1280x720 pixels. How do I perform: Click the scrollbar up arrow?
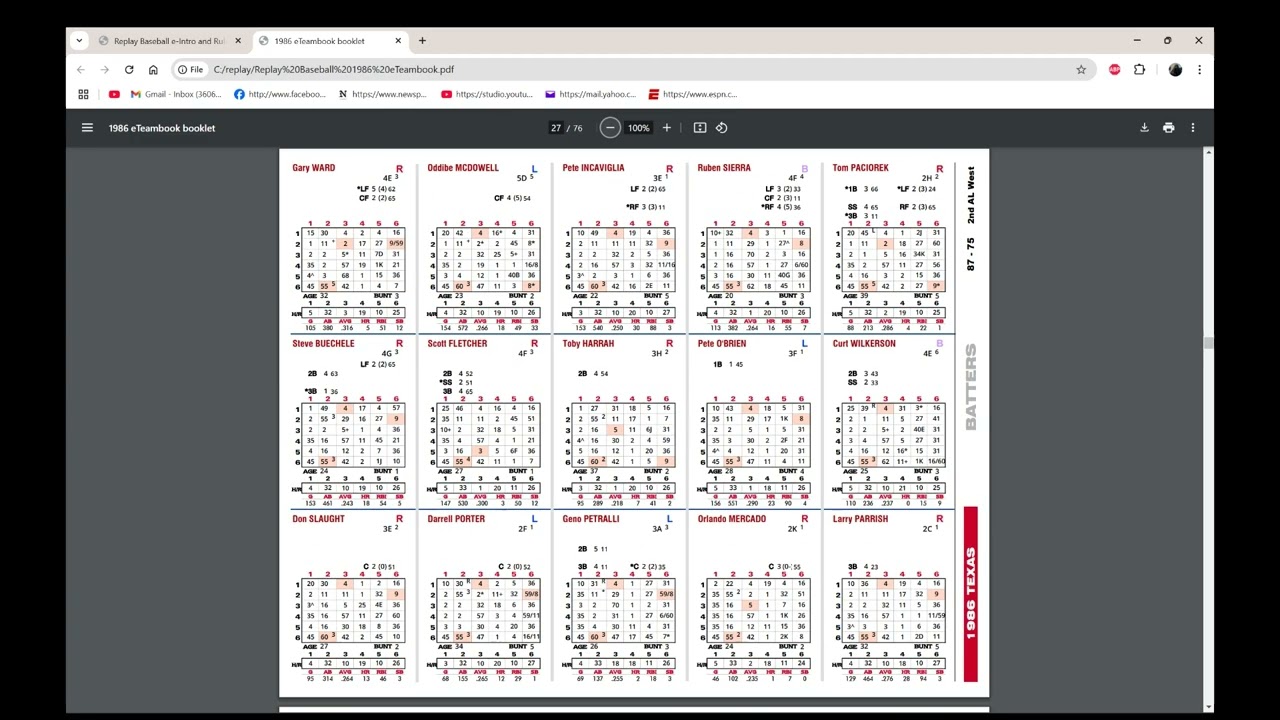[x=1208, y=153]
